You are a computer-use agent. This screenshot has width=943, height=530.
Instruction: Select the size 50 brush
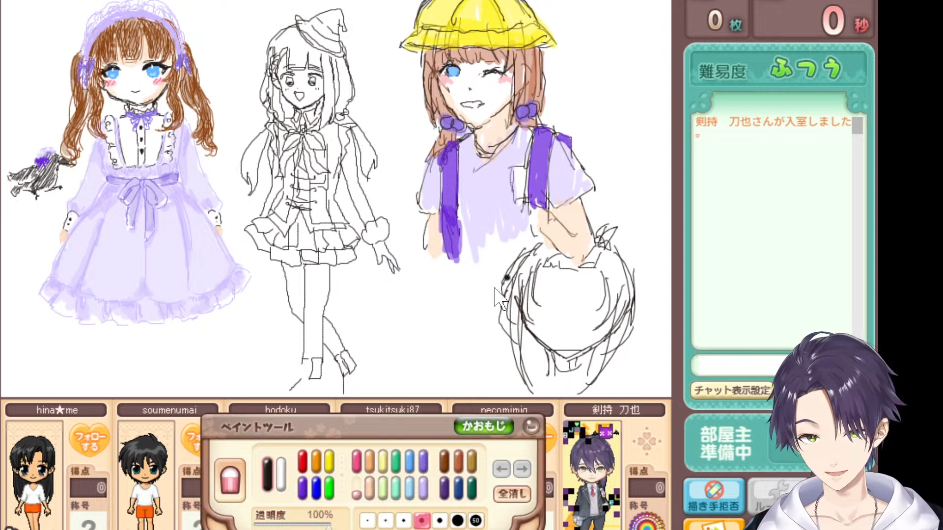(x=476, y=520)
